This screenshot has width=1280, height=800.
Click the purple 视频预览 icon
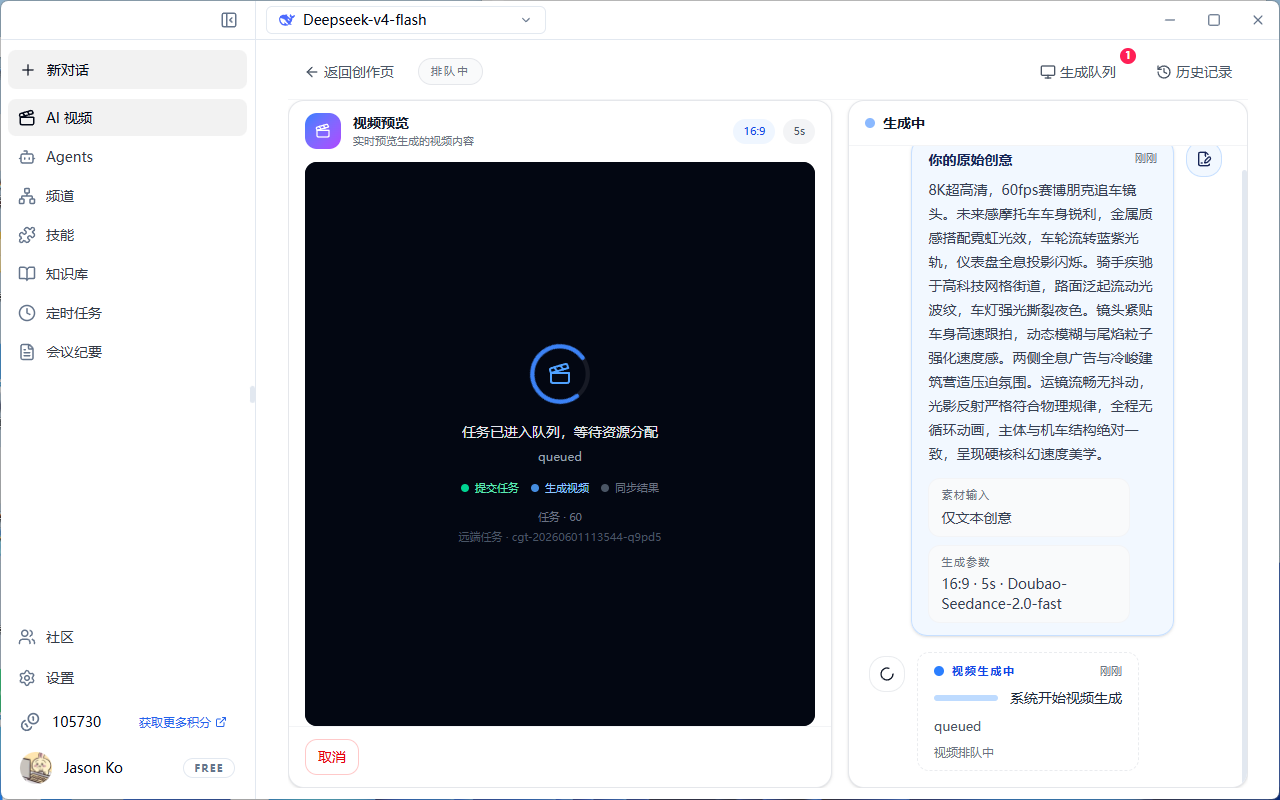(x=323, y=130)
